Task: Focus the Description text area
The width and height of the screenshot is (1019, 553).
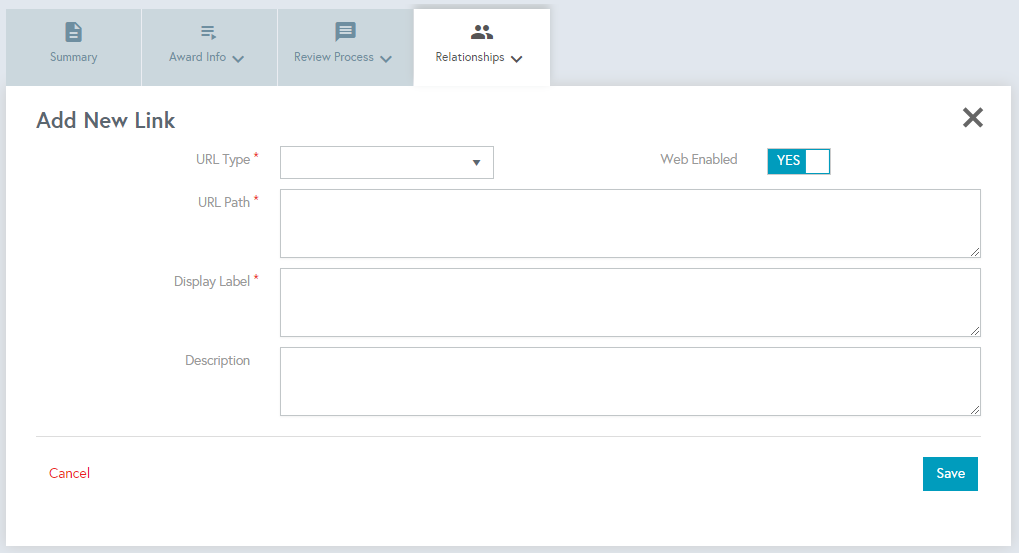Action: (630, 381)
